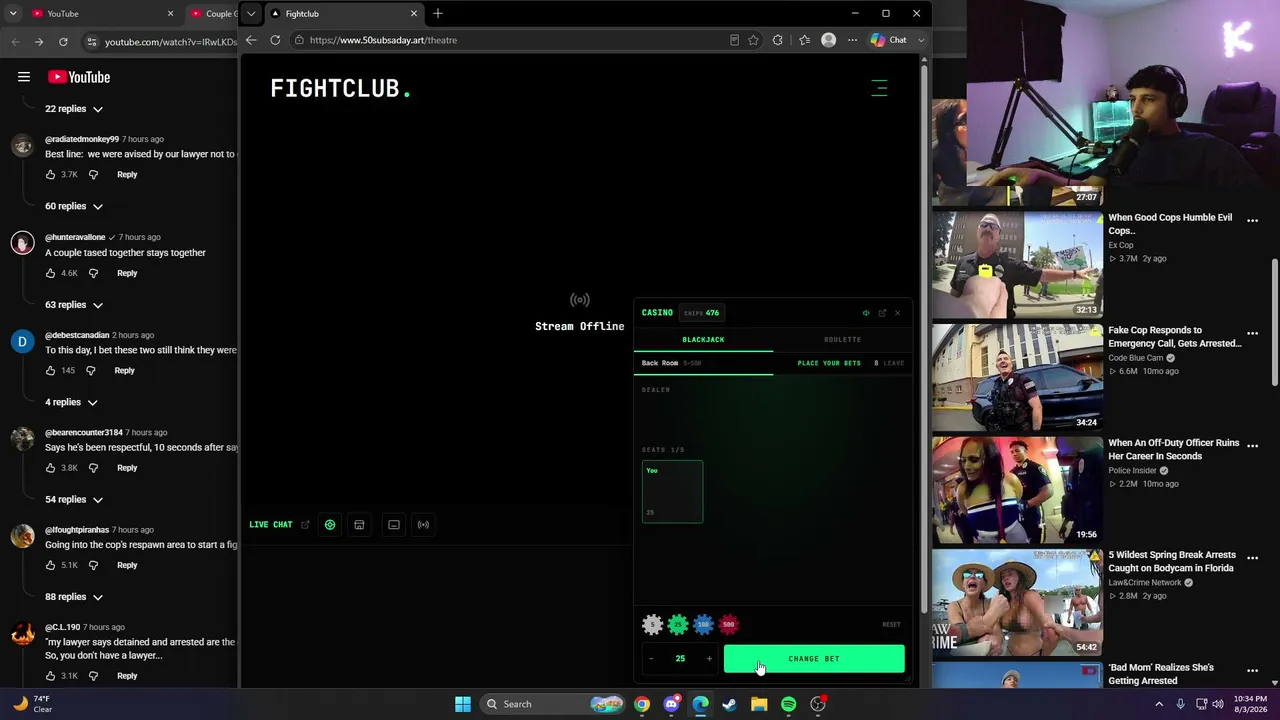This screenshot has height=720, width=1280.
Task: Close the Fightclub browser tab
Action: 414,14
